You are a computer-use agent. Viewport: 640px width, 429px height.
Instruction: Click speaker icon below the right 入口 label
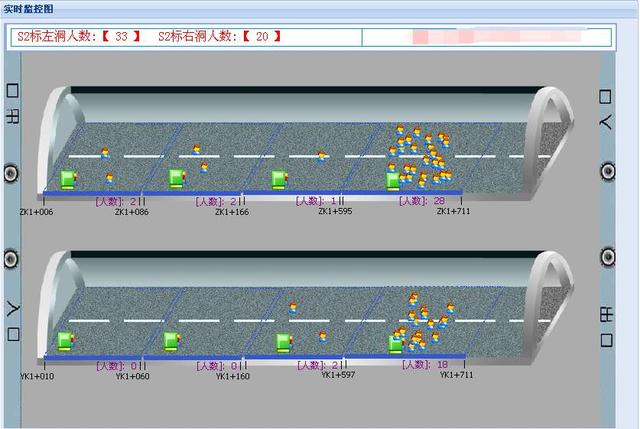tap(608, 171)
